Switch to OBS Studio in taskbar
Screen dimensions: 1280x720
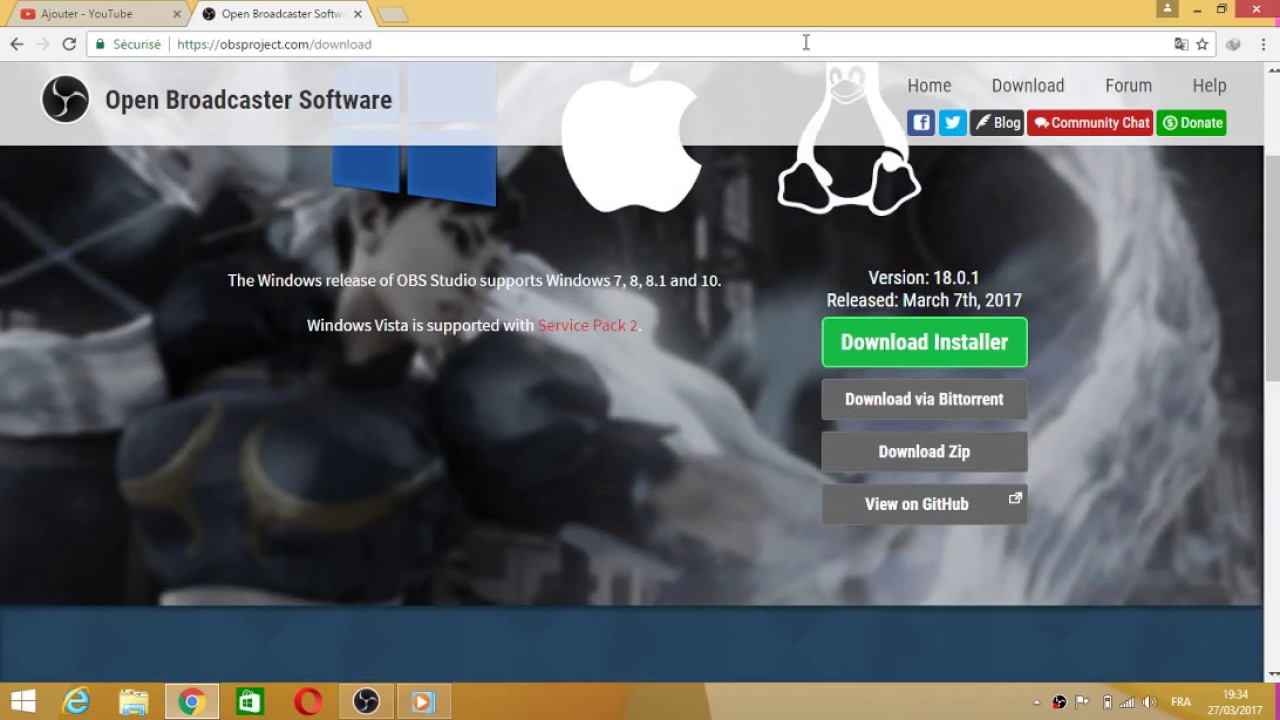click(x=366, y=702)
